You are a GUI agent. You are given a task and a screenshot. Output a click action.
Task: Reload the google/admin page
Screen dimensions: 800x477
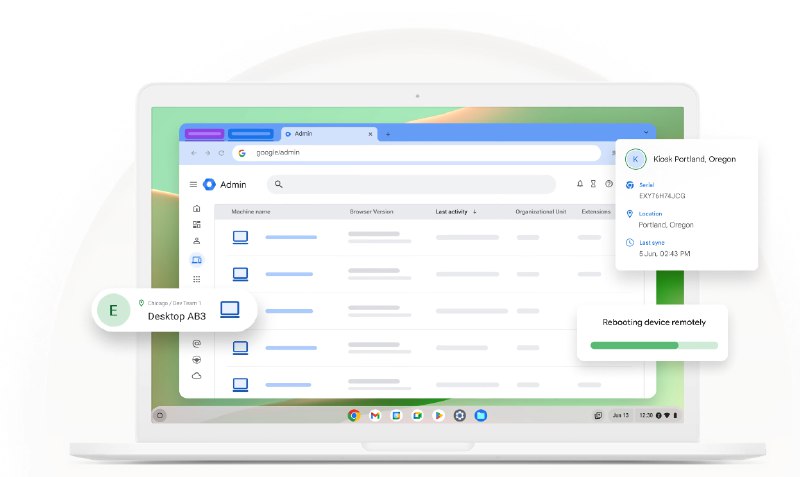(x=221, y=153)
